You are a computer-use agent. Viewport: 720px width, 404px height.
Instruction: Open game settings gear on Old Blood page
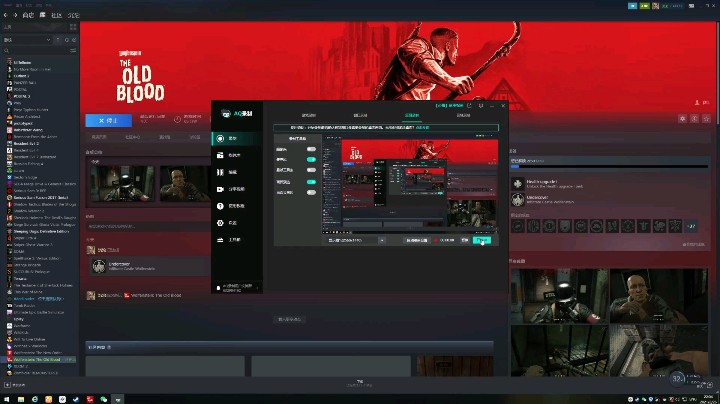coord(682,119)
